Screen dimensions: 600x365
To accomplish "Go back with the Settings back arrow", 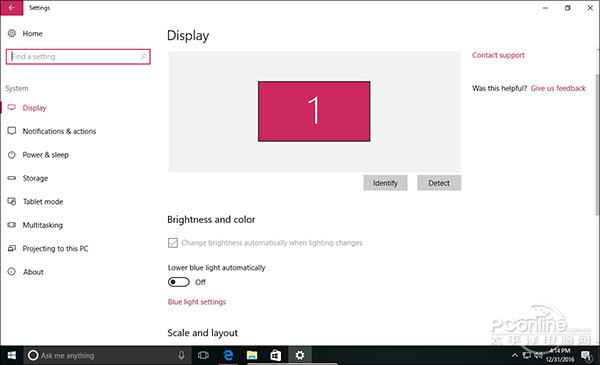I will point(11,8).
